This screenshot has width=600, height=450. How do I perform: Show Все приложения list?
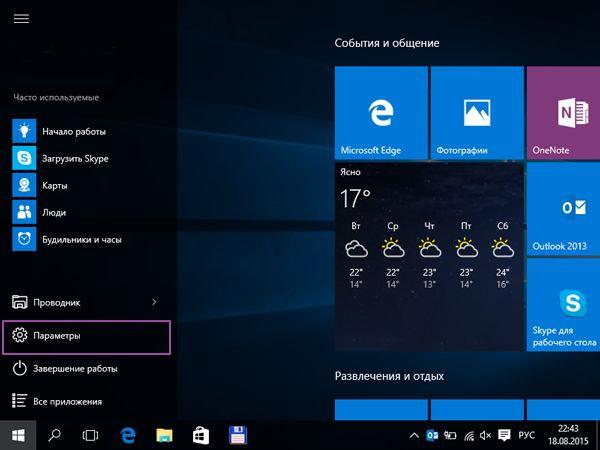tap(86, 401)
